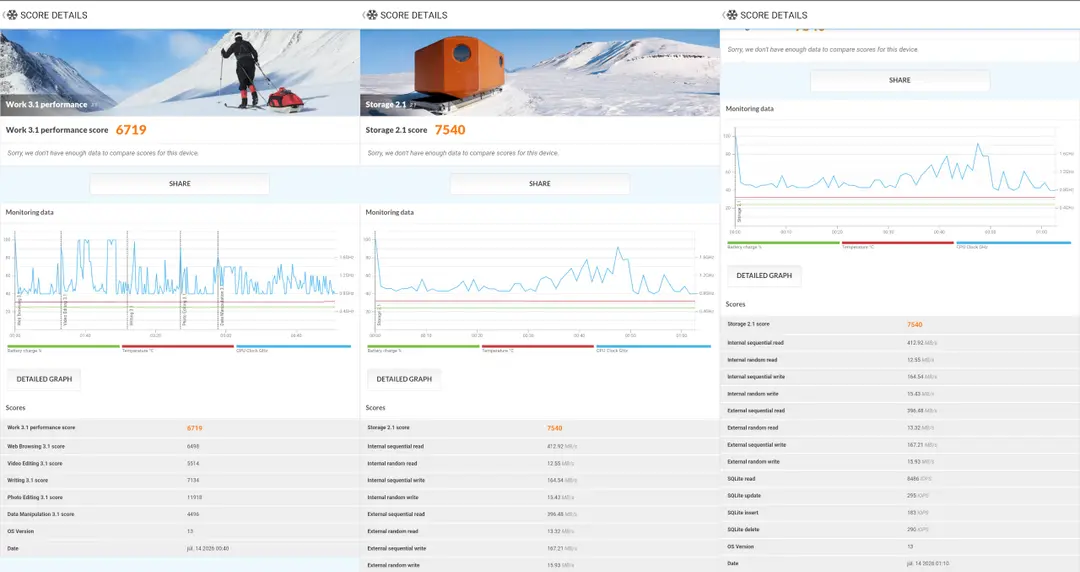Click 'External random read' on the SQLite results screen
This screenshot has width=1080, height=572.
tap(753, 428)
